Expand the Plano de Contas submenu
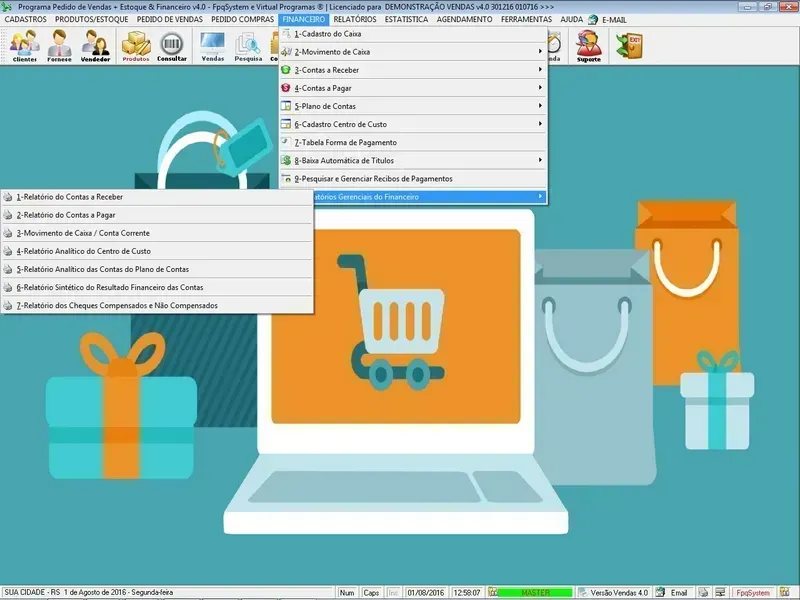800x600 pixels. coord(412,106)
